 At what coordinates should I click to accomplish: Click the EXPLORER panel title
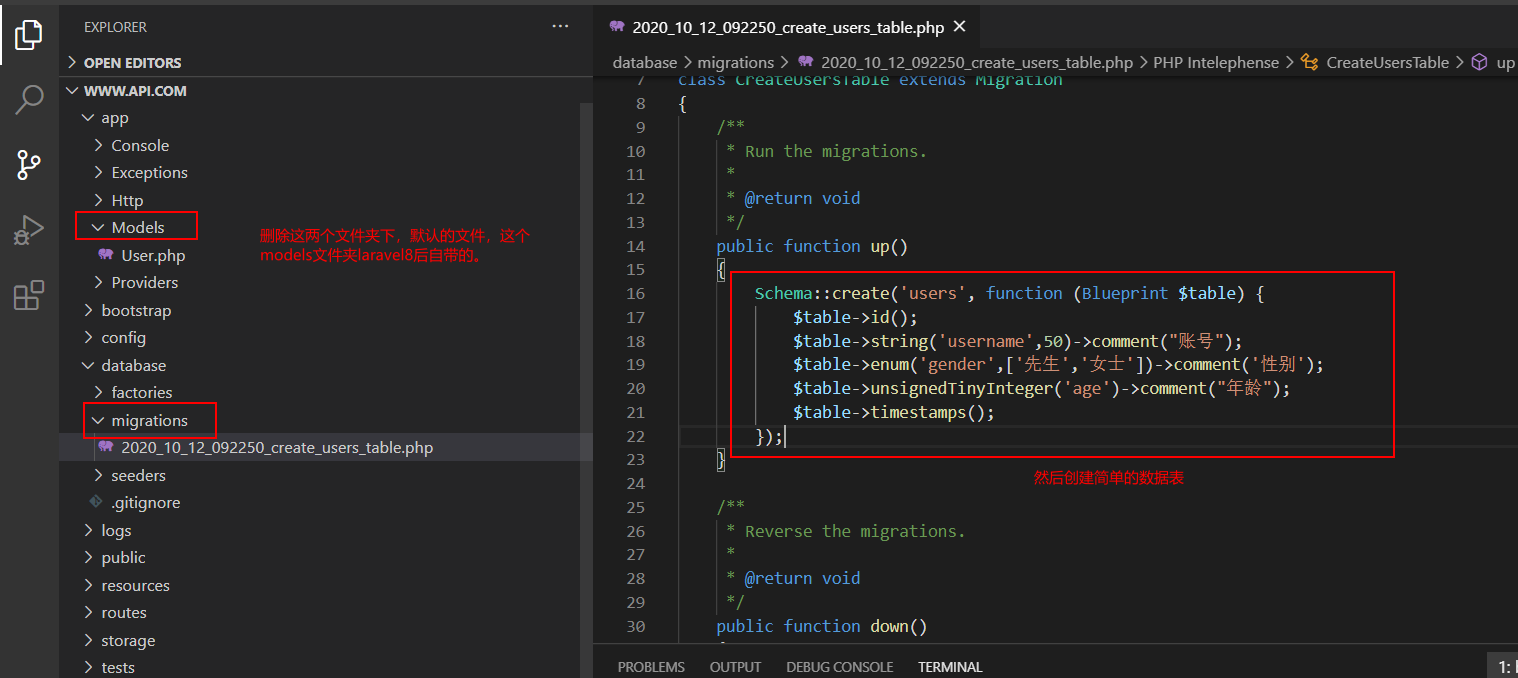pyautogui.click(x=115, y=27)
